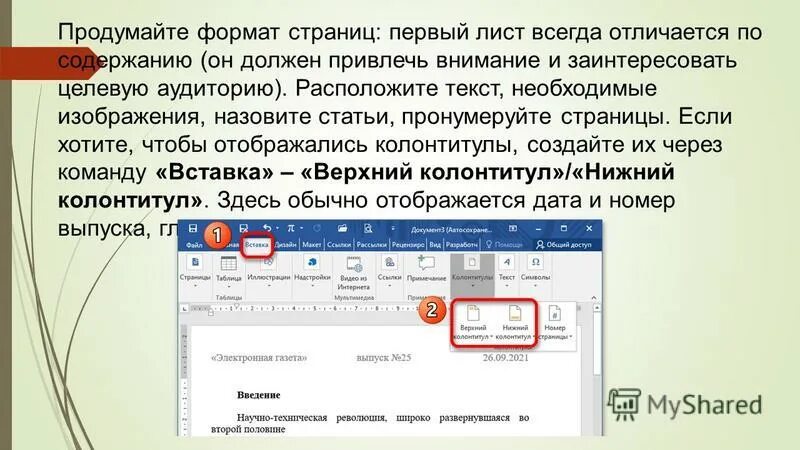The width and height of the screenshot is (800, 450).
Task: Open the Вид ribbon tab
Action: pos(435,245)
